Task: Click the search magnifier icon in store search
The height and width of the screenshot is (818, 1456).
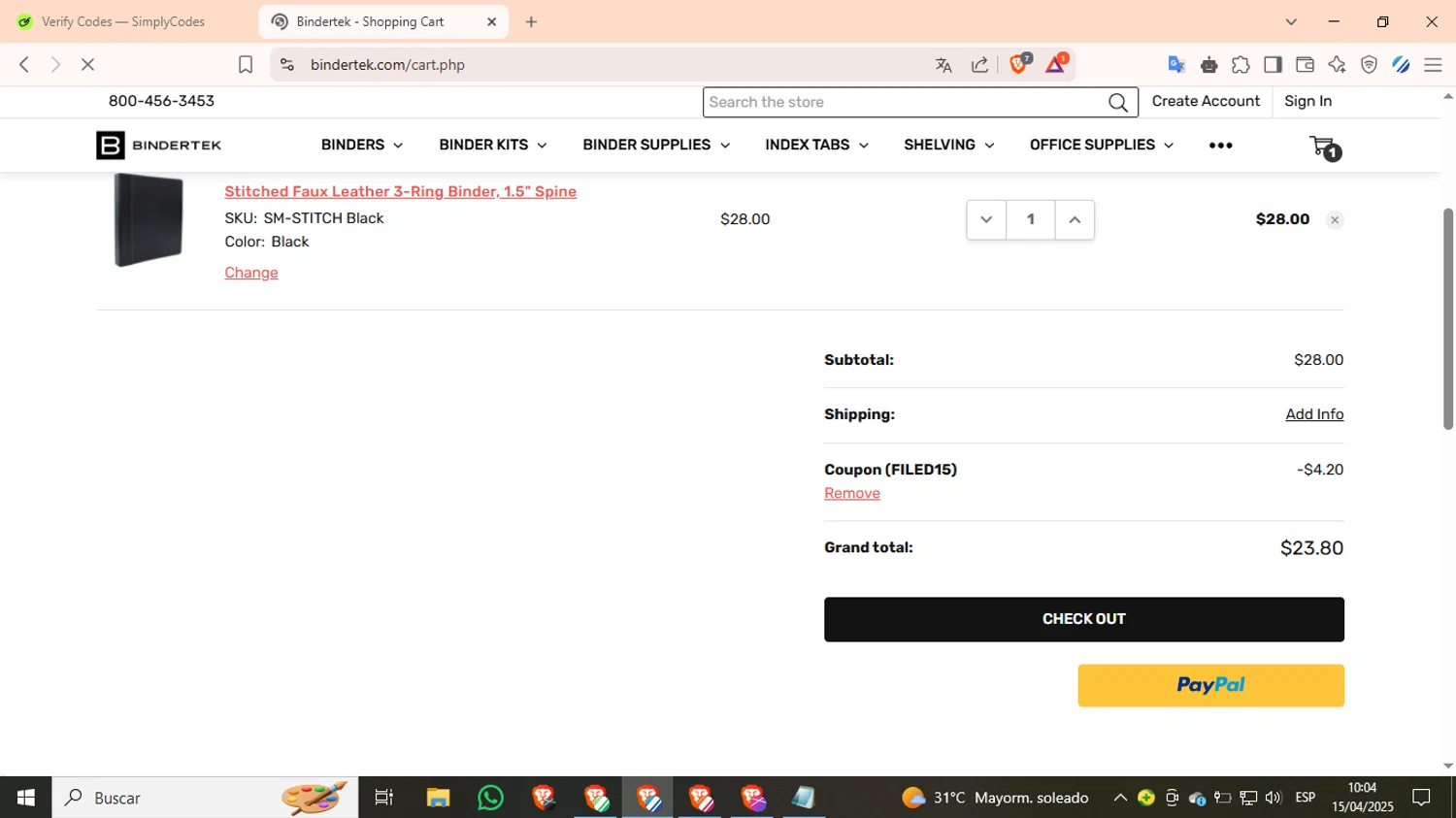Action: click(x=1118, y=102)
